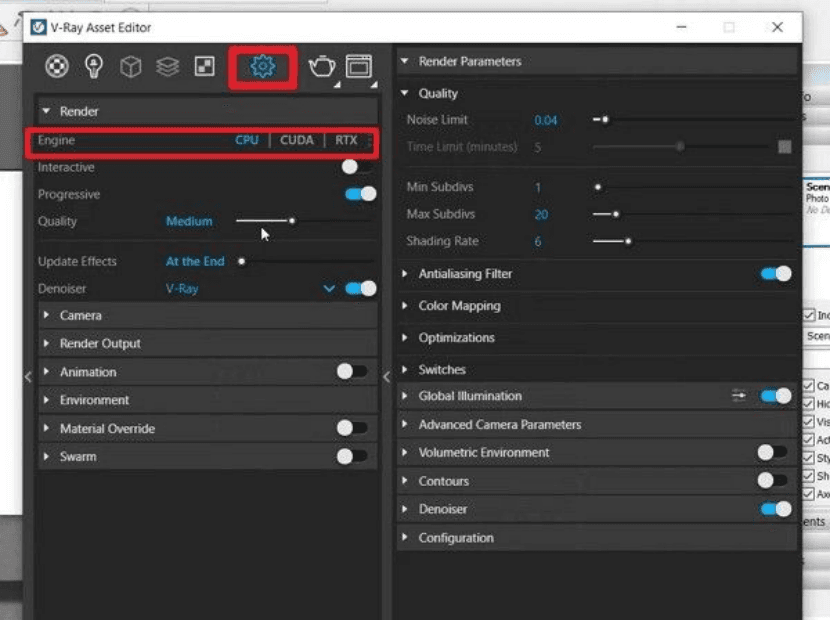Turn off Render Parameters Denoiser toggle
The height and width of the screenshot is (620, 830).
pyautogui.click(x=776, y=509)
